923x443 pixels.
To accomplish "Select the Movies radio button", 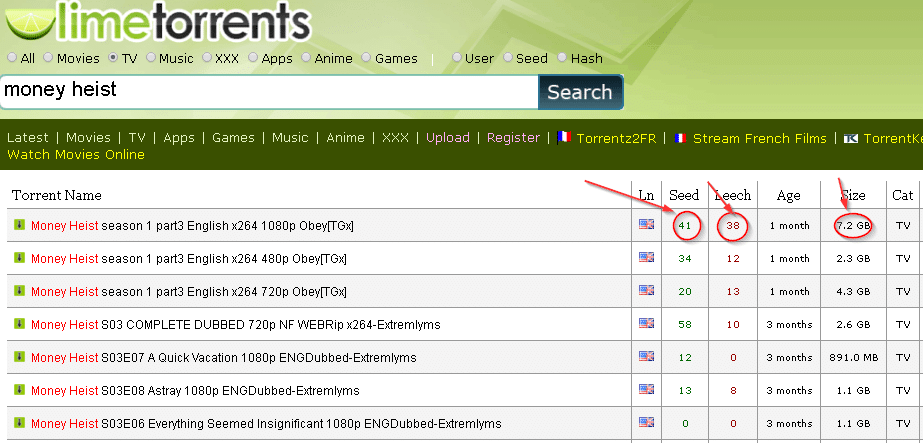I will click(x=48, y=58).
